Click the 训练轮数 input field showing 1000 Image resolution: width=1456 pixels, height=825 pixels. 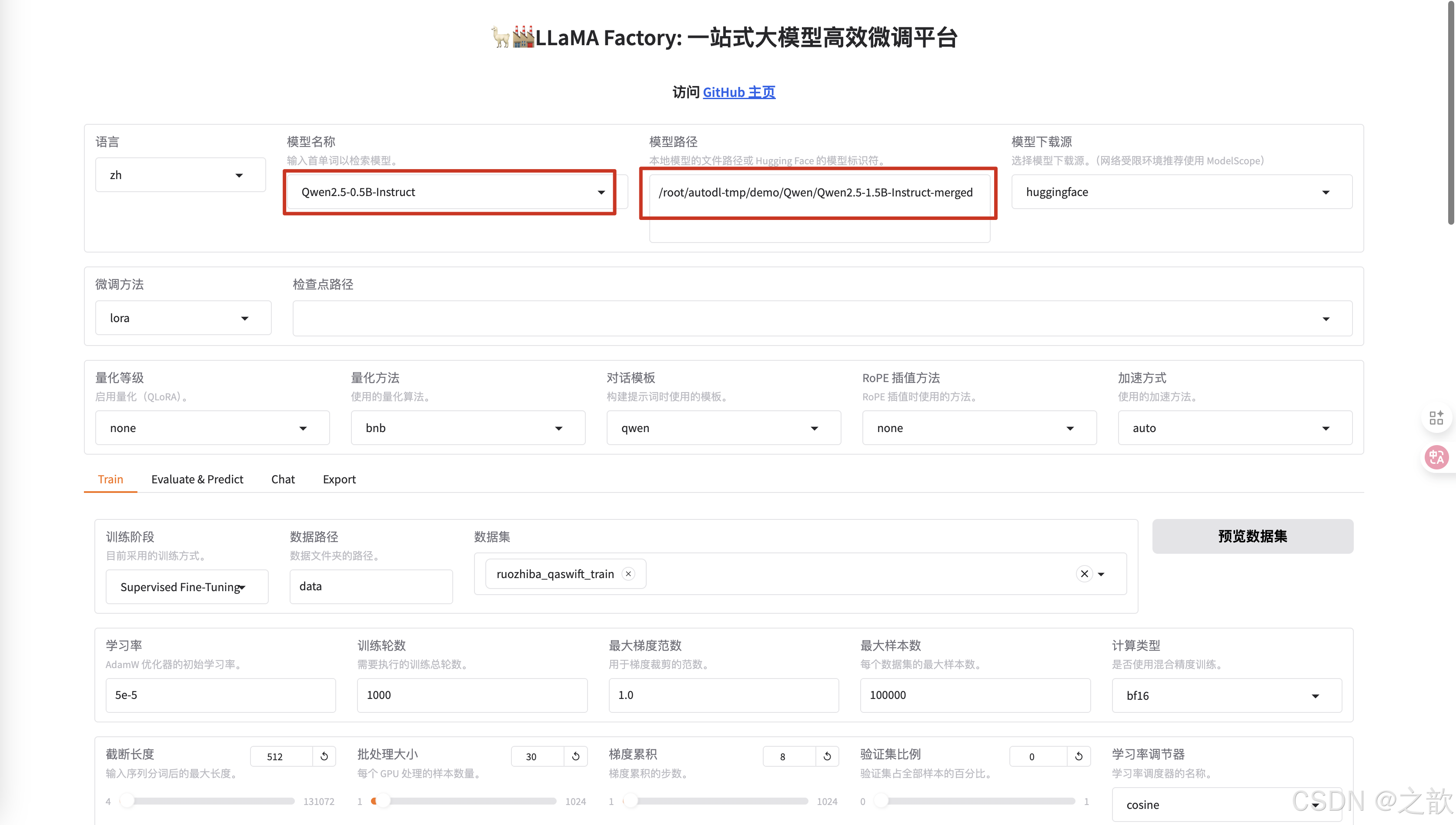tap(472, 695)
